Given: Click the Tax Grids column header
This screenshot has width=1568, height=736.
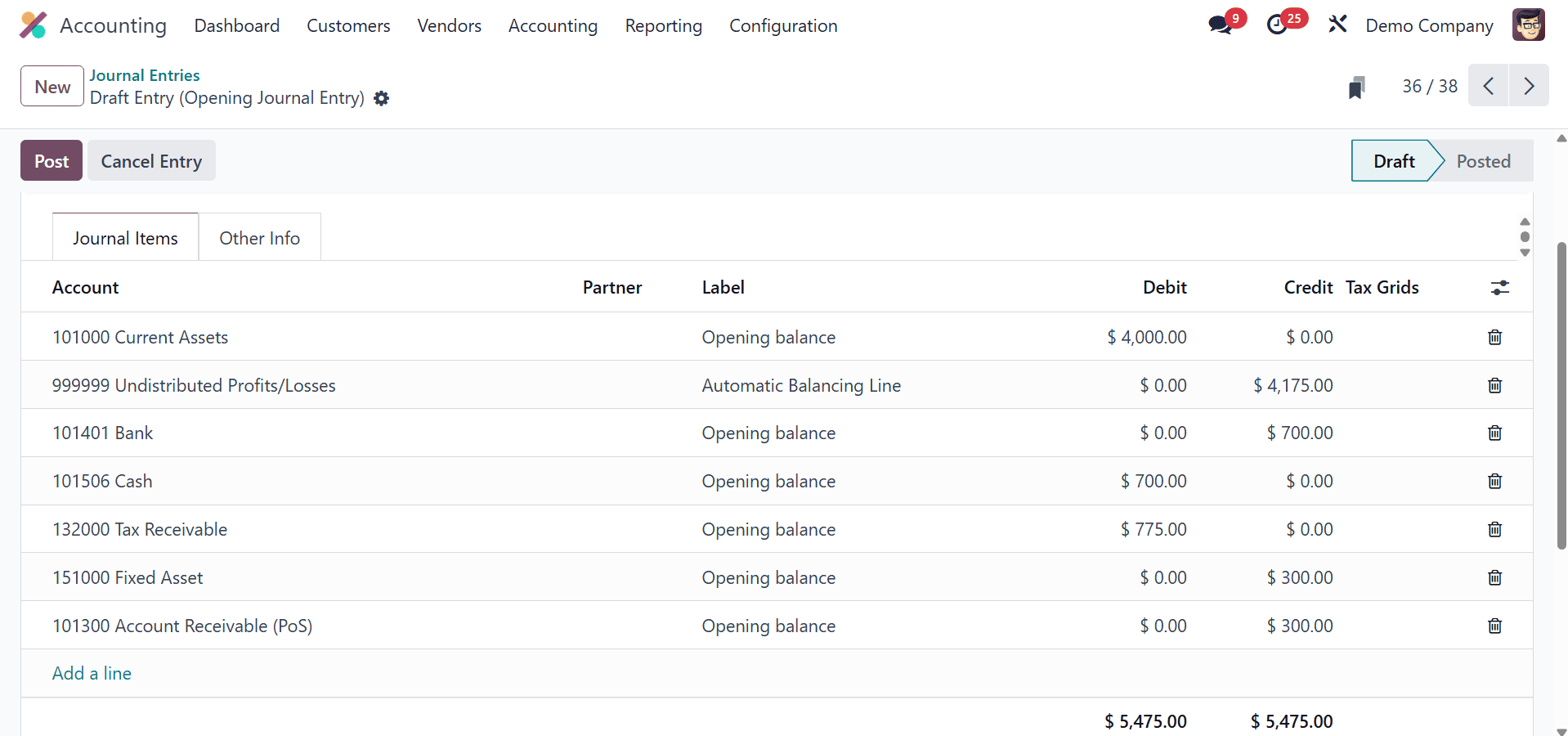Looking at the screenshot, I should tap(1382, 287).
